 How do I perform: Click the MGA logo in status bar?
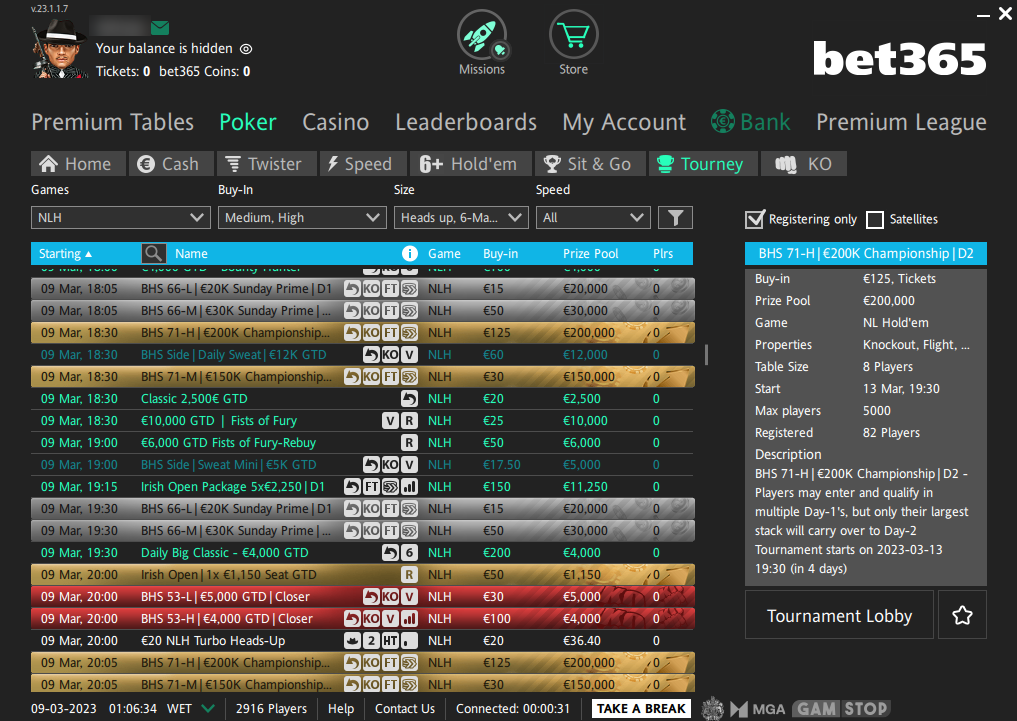pyautogui.click(x=758, y=709)
